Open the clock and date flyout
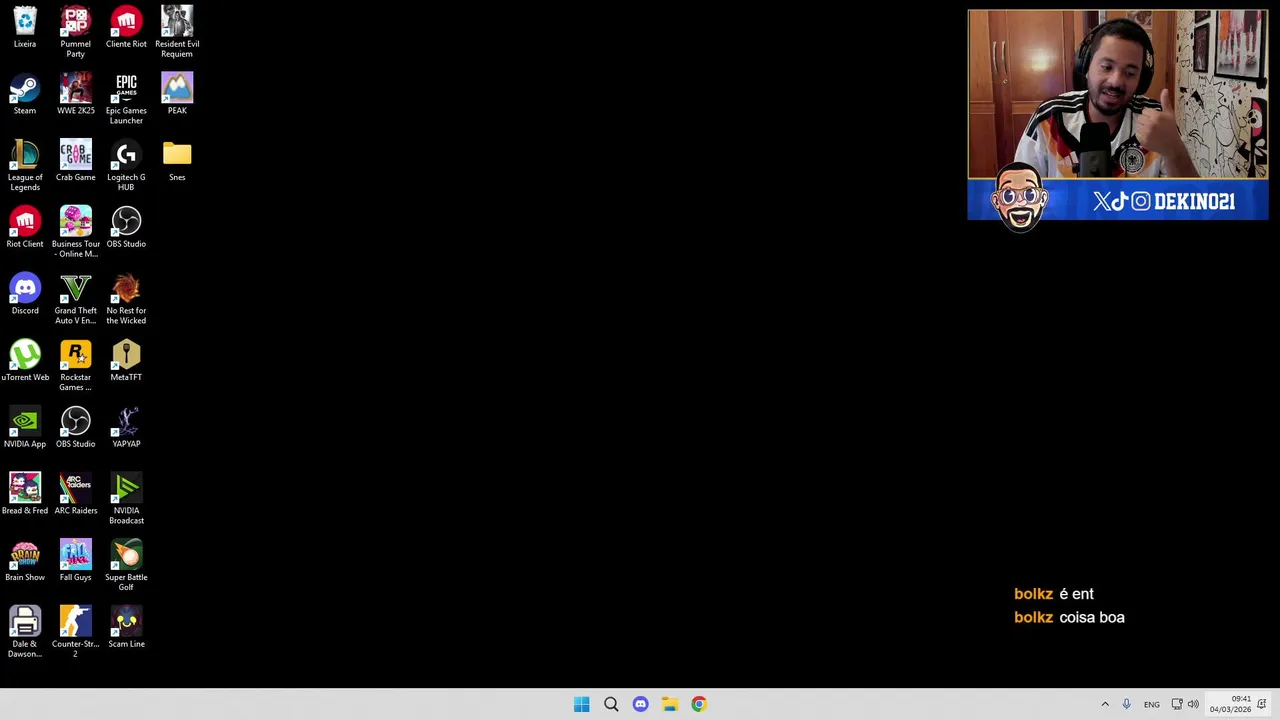This screenshot has width=1280, height=720. (1230, 704)
